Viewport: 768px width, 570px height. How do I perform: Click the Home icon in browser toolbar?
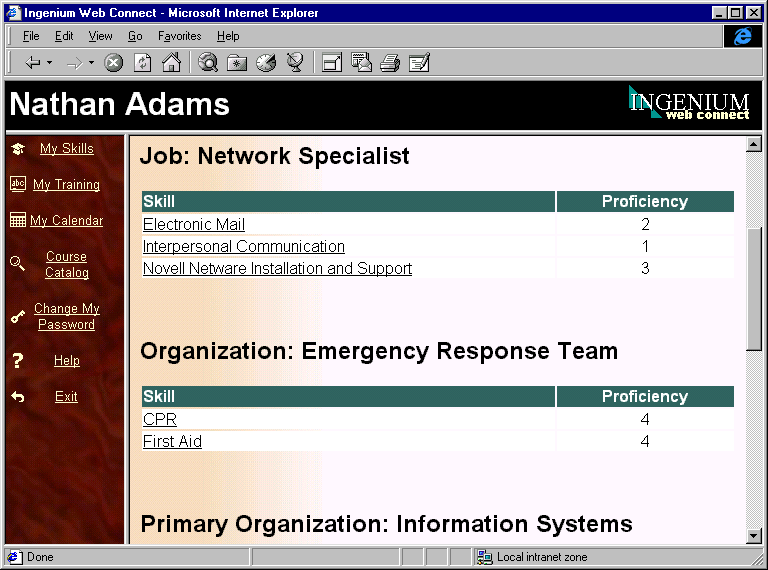click(x=171, y=63)
